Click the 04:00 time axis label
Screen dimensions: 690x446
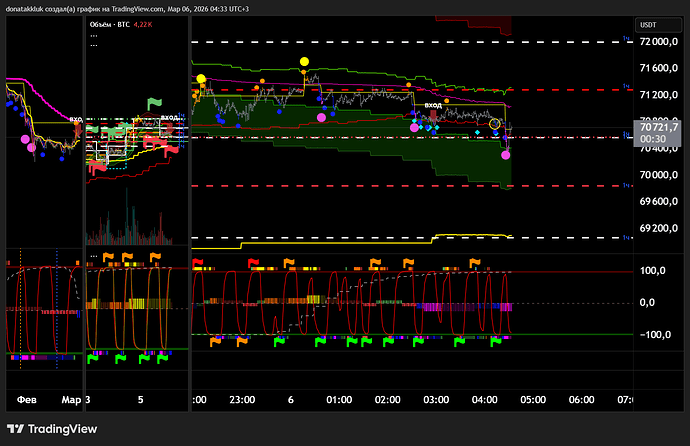pos(483,399)
